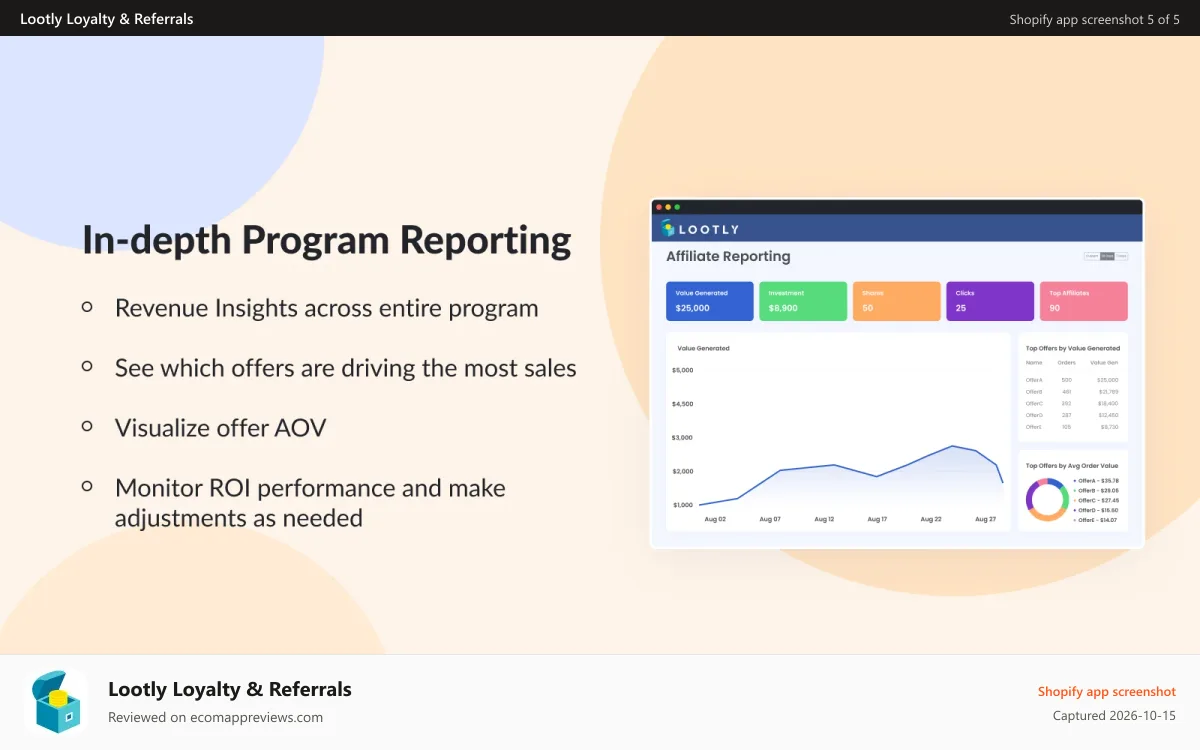Click the green maximize dot of dashboard window
The image size is (1200, 750).
[677, 207]
